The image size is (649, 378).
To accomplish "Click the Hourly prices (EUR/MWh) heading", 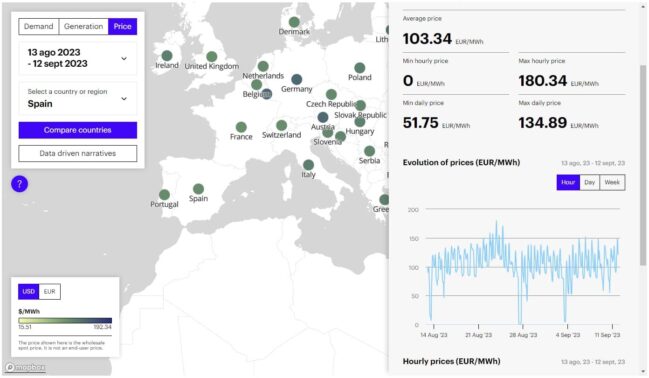I will click(452, 361).
